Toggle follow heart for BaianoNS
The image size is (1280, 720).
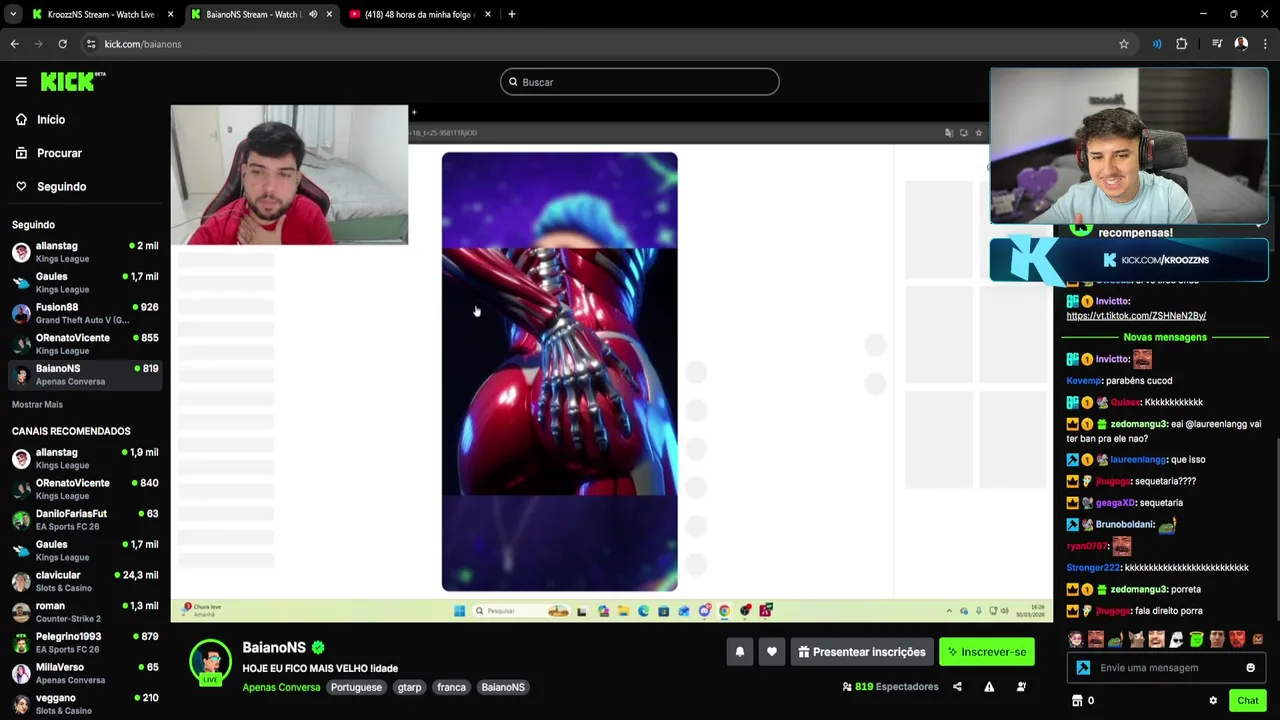771,652
